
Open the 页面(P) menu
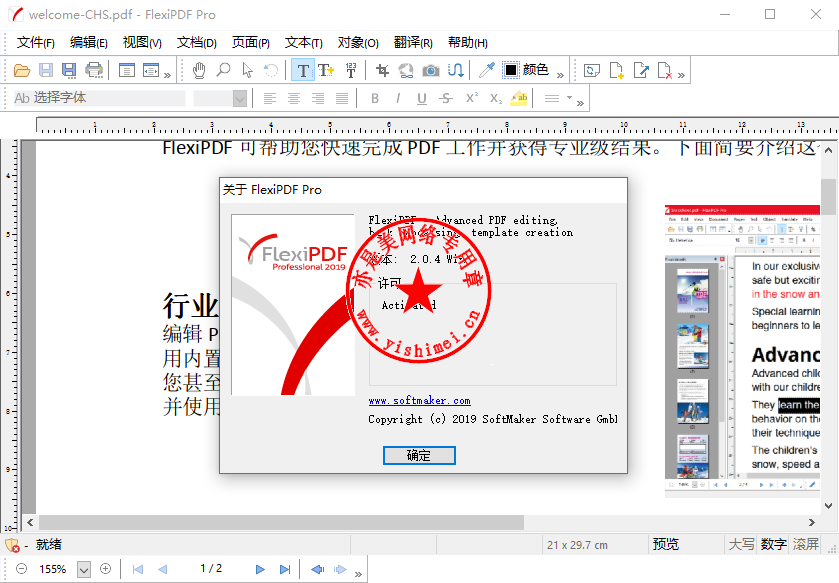click(250, 42)
